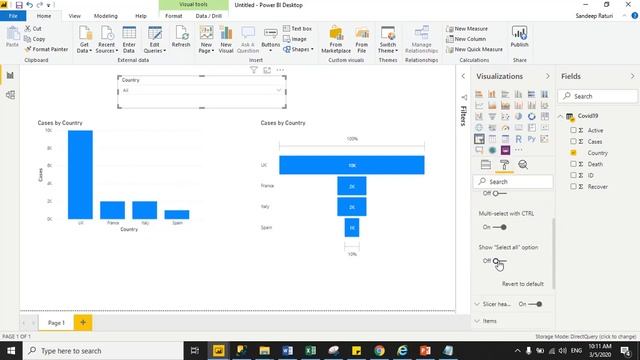640x360 pixels.
Task: Insert a Text box
Action: point(297,29)
